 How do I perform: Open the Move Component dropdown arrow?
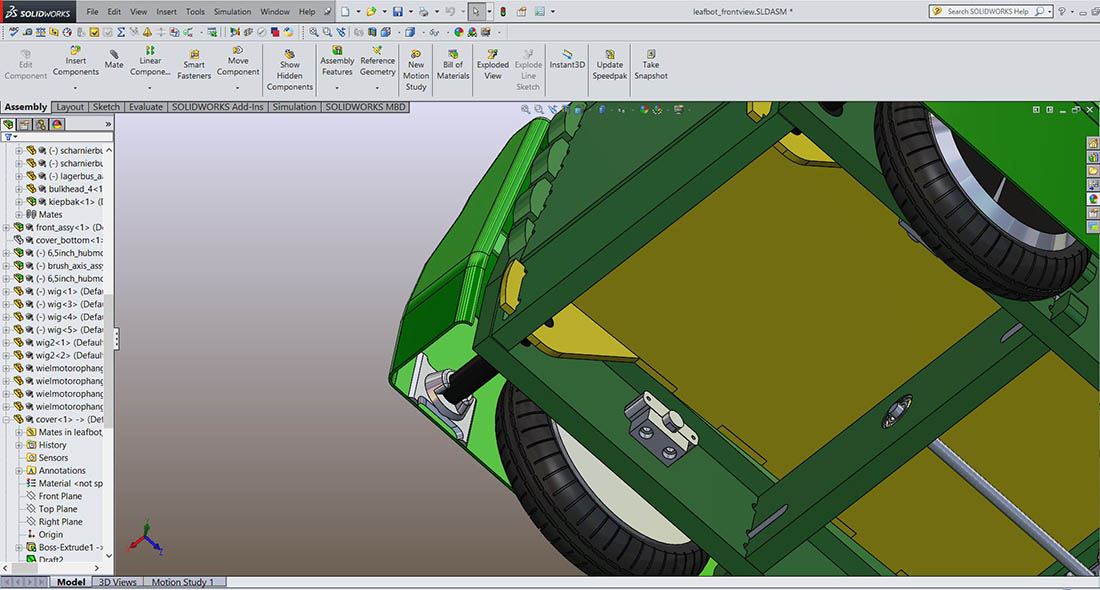[x=238, y=88]
